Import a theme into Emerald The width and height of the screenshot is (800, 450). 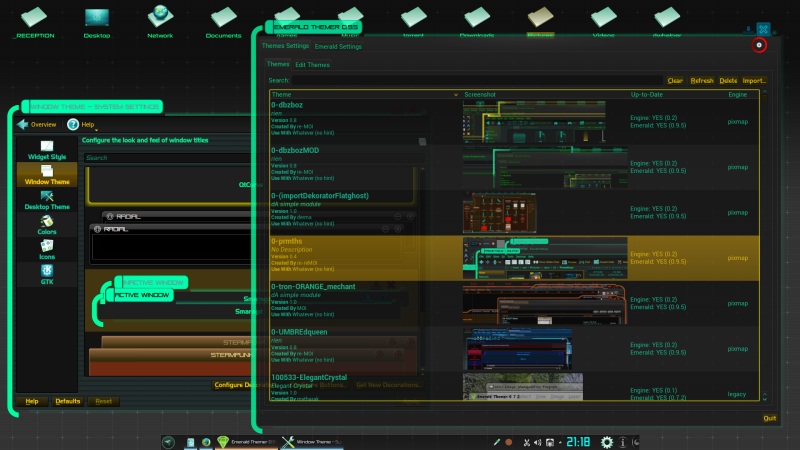pos(754,81)
